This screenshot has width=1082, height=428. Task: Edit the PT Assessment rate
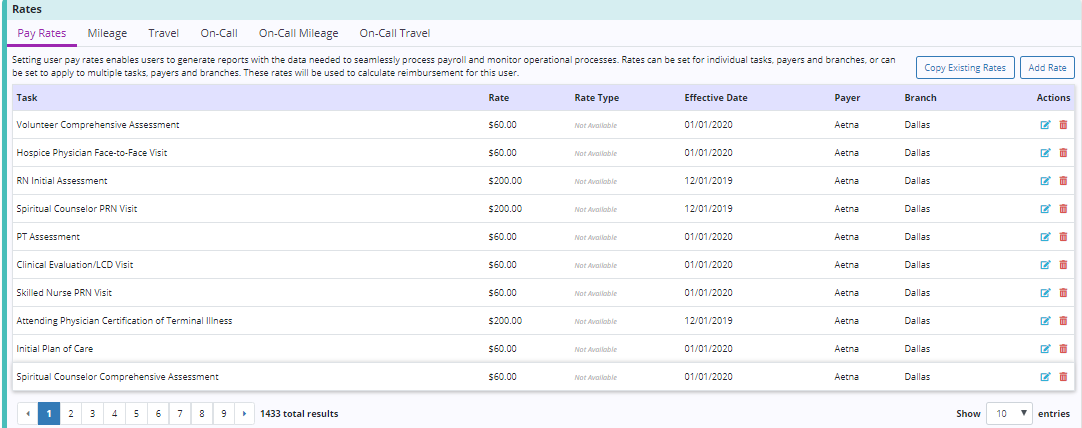point(1046,237)
